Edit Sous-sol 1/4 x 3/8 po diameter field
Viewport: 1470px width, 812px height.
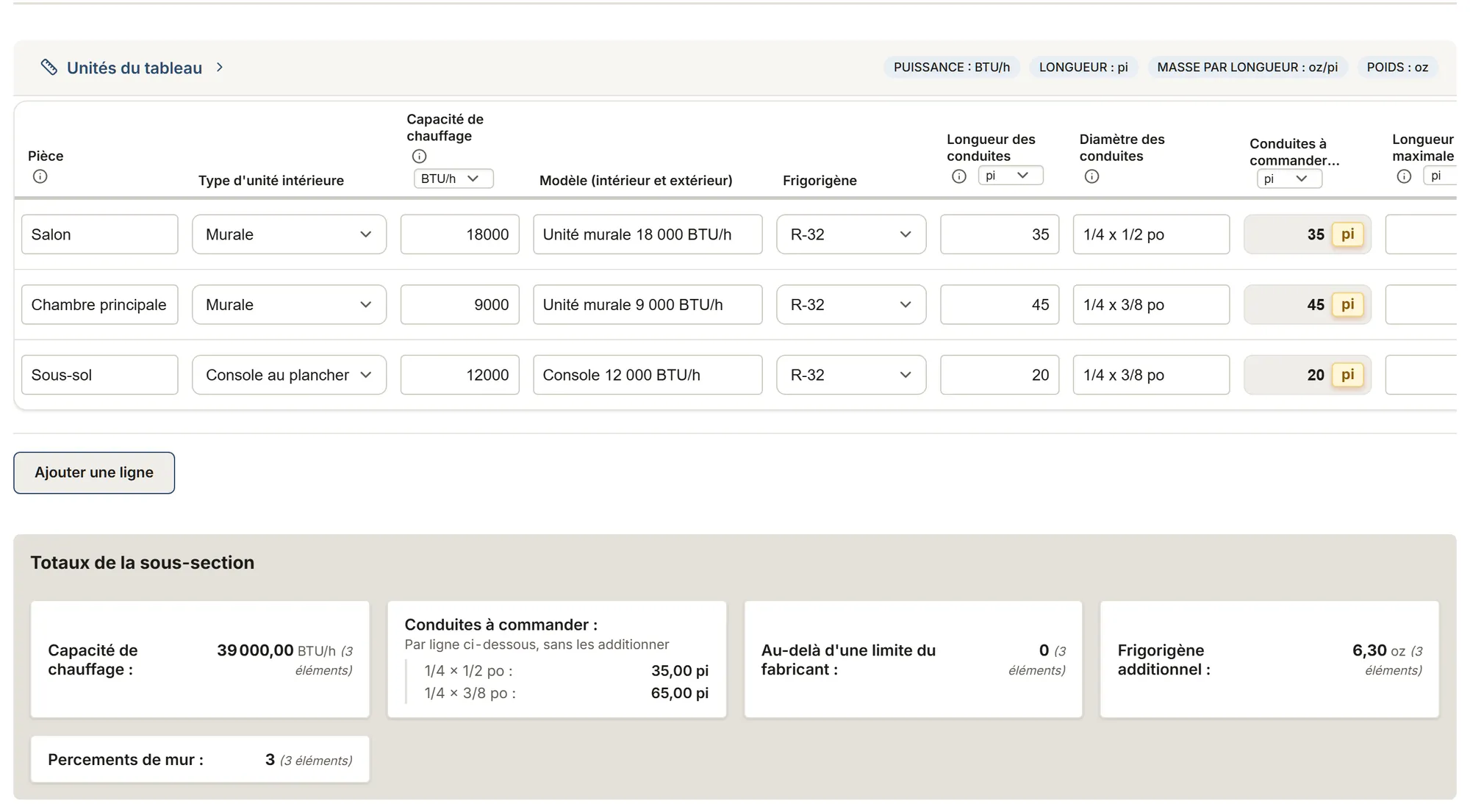(1151, 375)
